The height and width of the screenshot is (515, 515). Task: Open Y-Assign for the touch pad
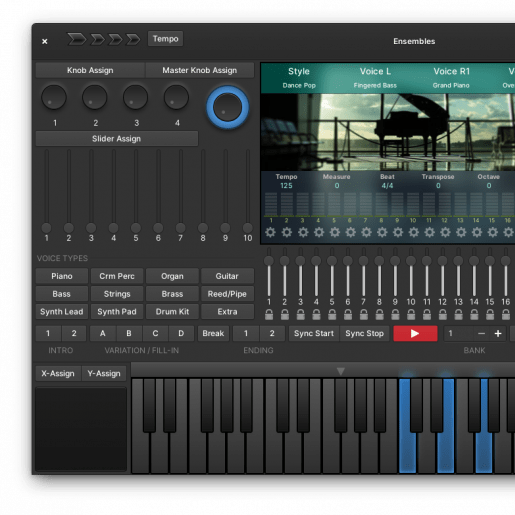(104, 373)
